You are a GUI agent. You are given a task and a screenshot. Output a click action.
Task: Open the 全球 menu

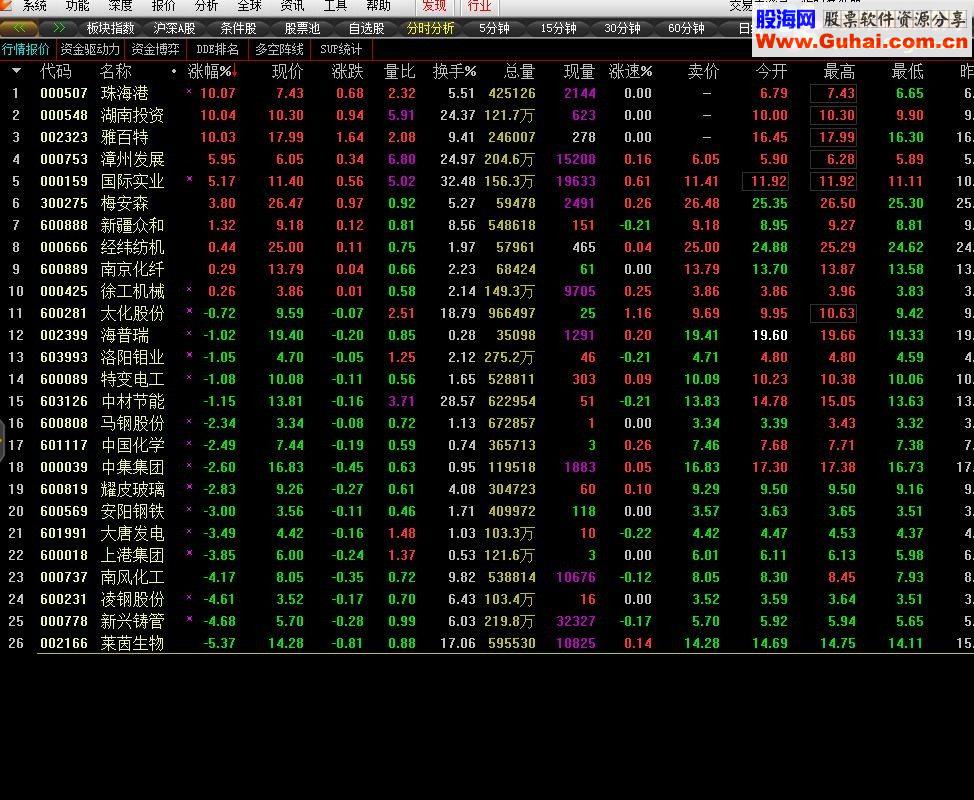click(x=249, y=6)
